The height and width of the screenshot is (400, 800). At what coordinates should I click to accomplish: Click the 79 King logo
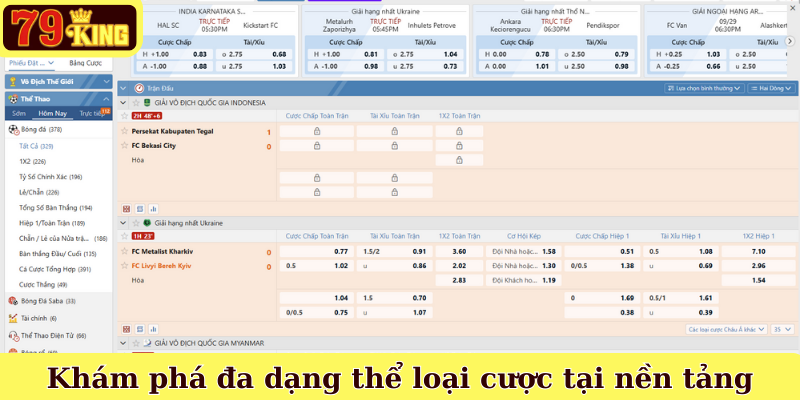click(x=71, y=30)
